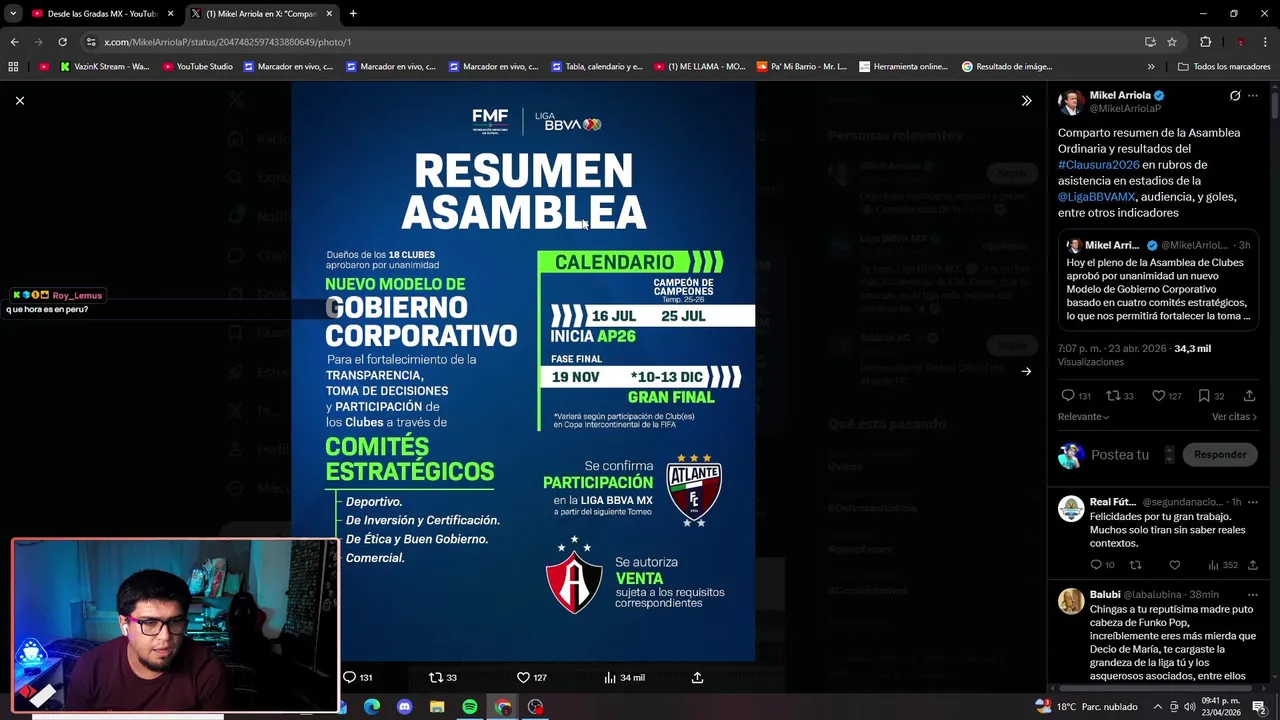Reply to Real Fút... comment showing 10 replies
This screenshot has height=720, width=1280.
[1097, 565]
